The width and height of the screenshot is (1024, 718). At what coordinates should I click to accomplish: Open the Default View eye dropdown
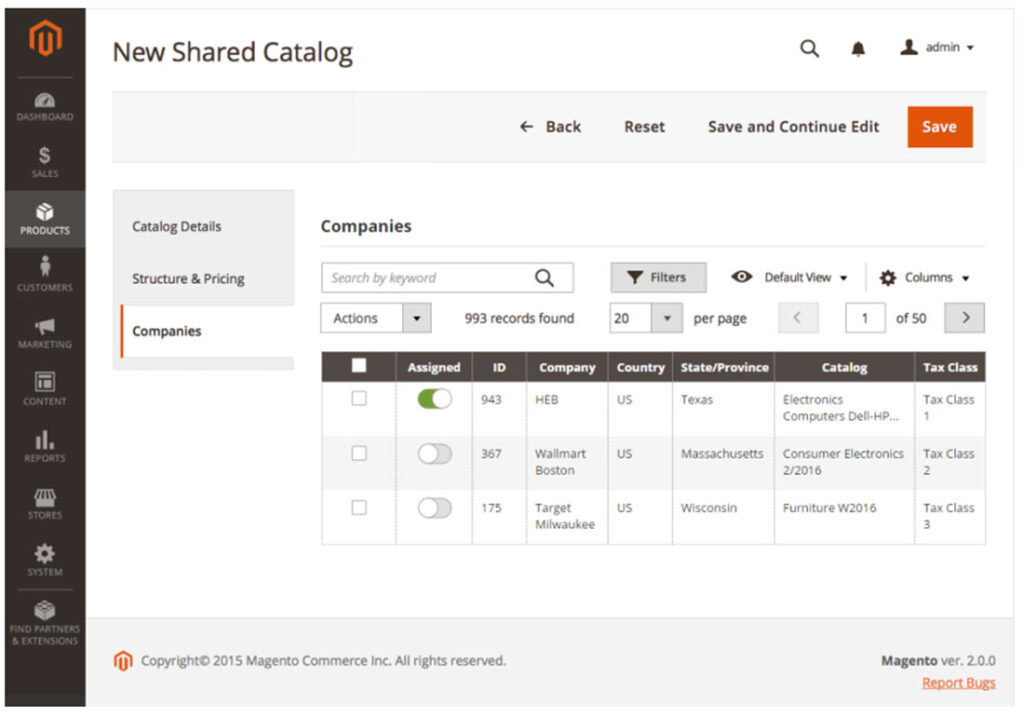(789, 278)
